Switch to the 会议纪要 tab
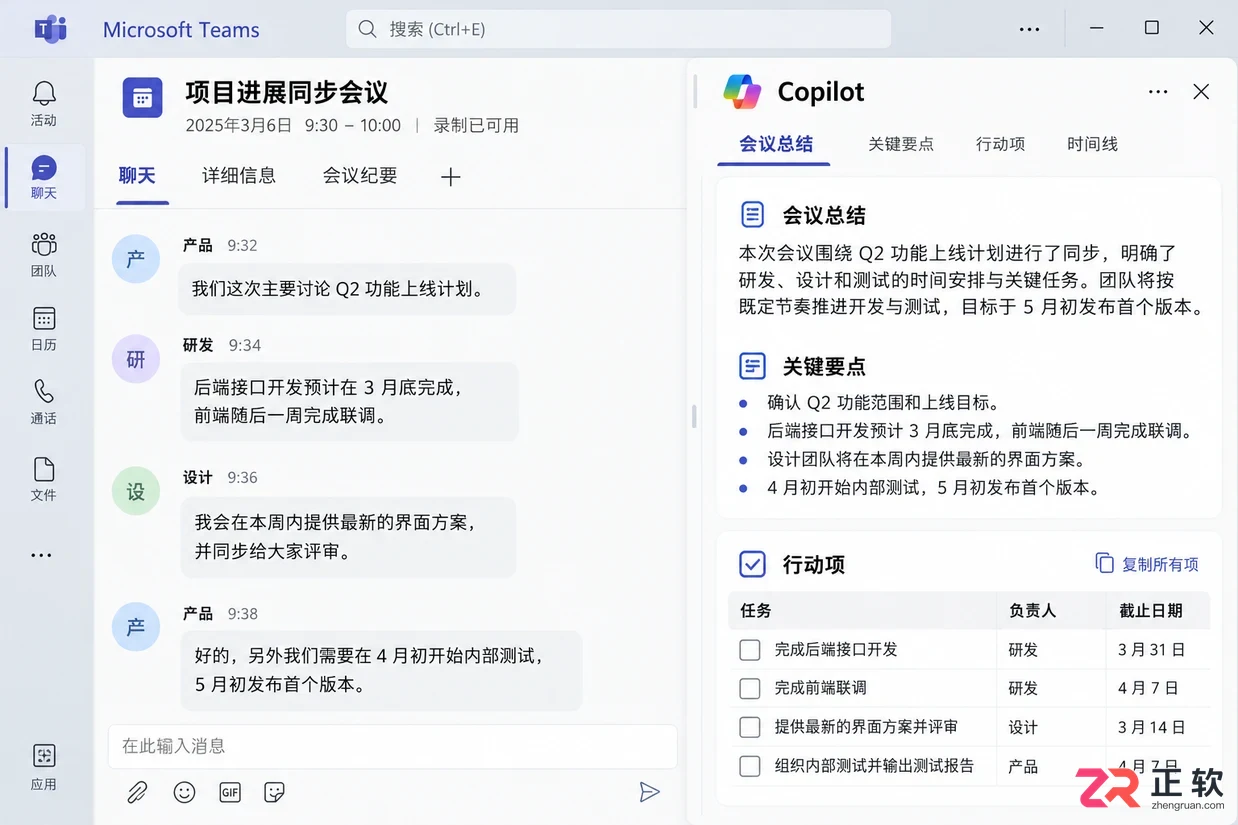This screenshot has height=825, width=1238. tap(360, 176)
